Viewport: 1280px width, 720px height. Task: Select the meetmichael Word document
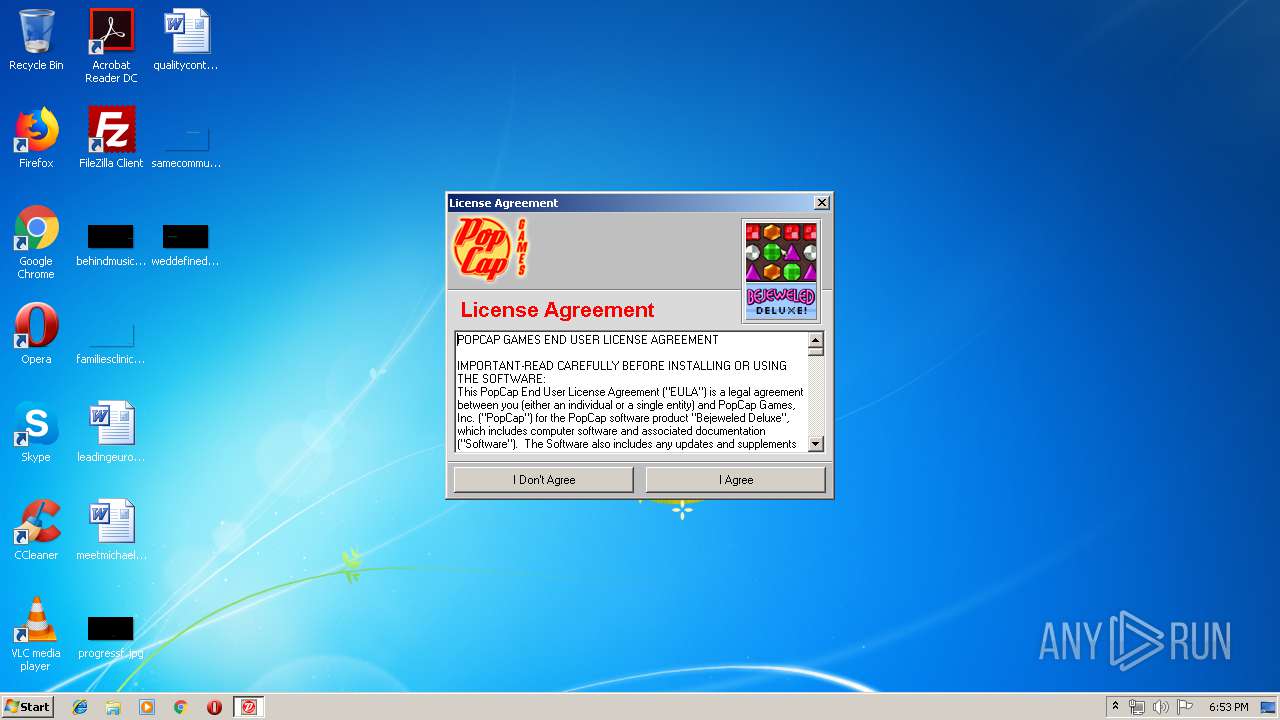(x=111, y=530)
